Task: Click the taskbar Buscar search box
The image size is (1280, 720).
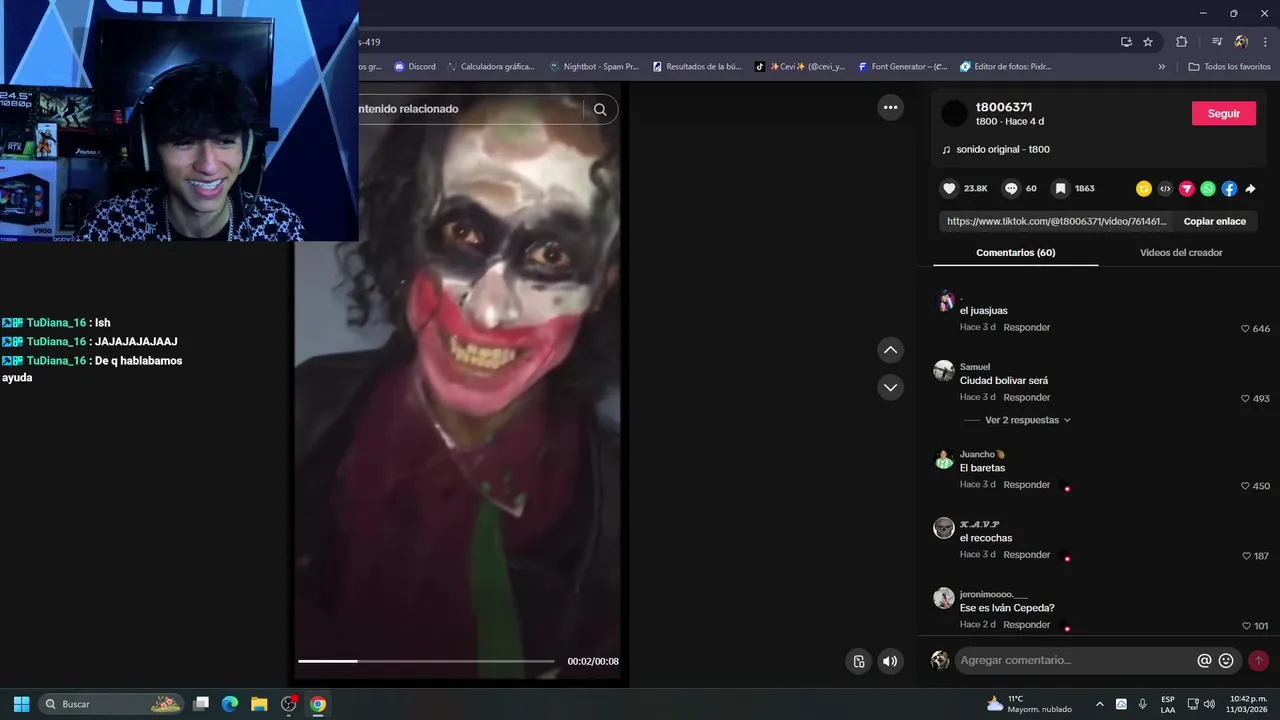Action: point(113,704)
